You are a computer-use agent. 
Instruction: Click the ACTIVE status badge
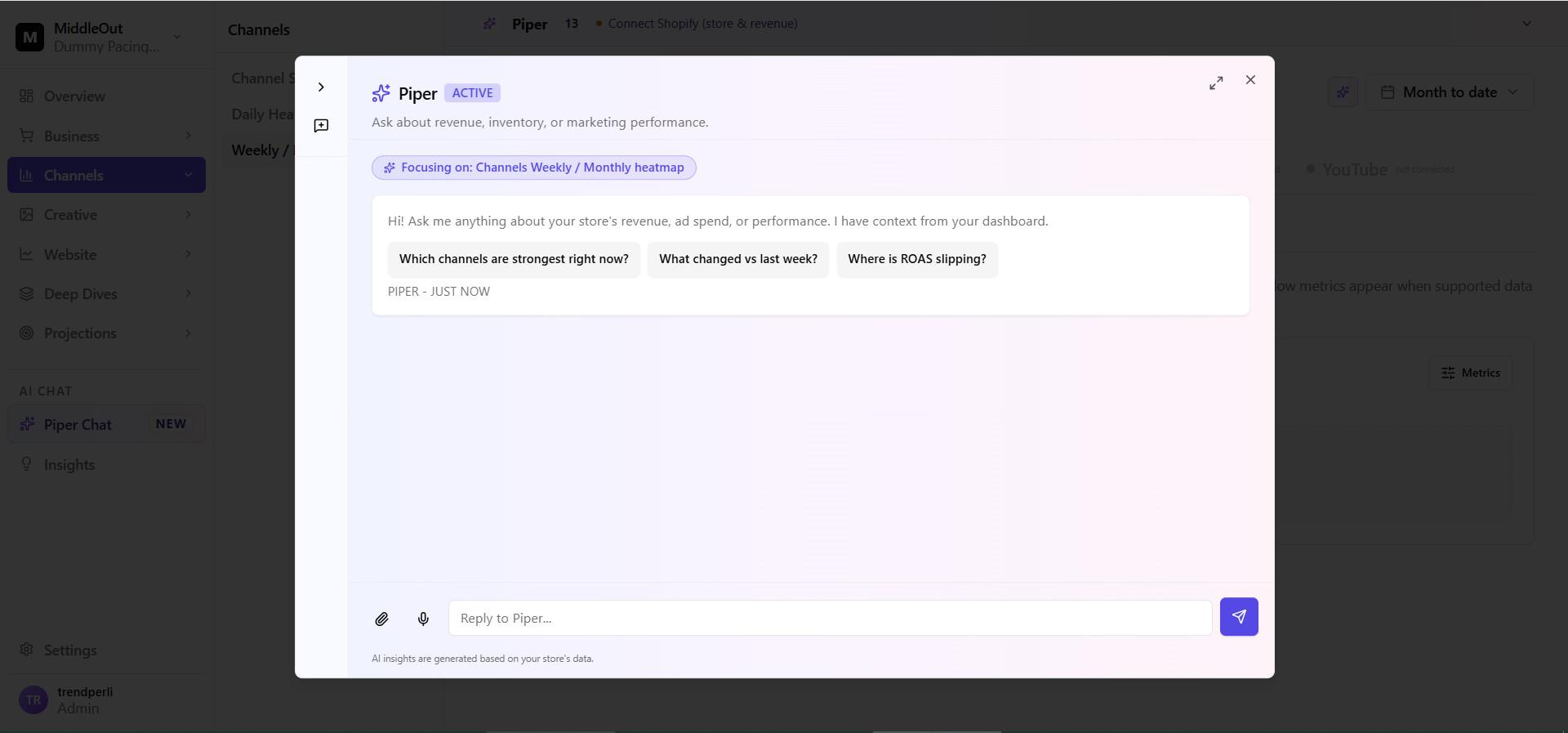(472, 93)
